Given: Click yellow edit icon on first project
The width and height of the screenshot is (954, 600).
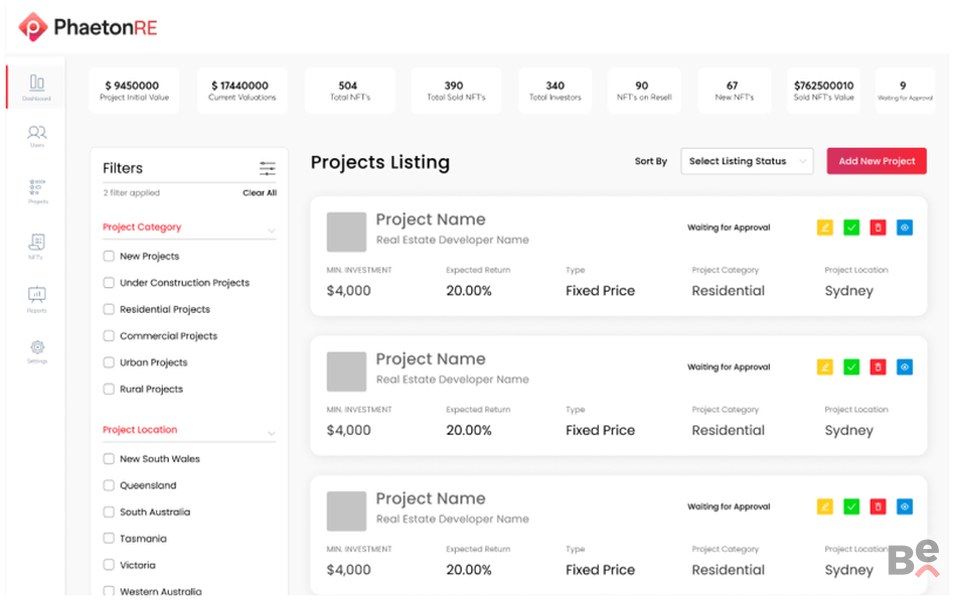Looking at the screenshot, I should 825,228.
